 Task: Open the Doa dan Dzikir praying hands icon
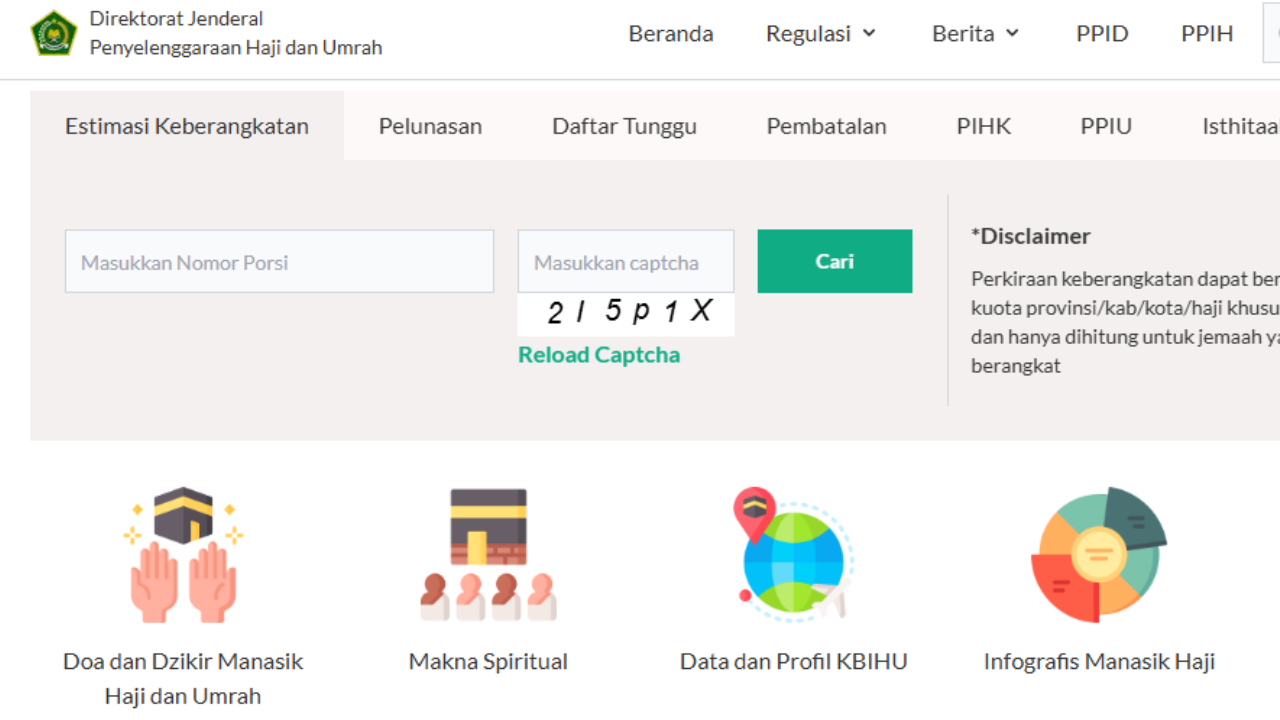[183, 554]
